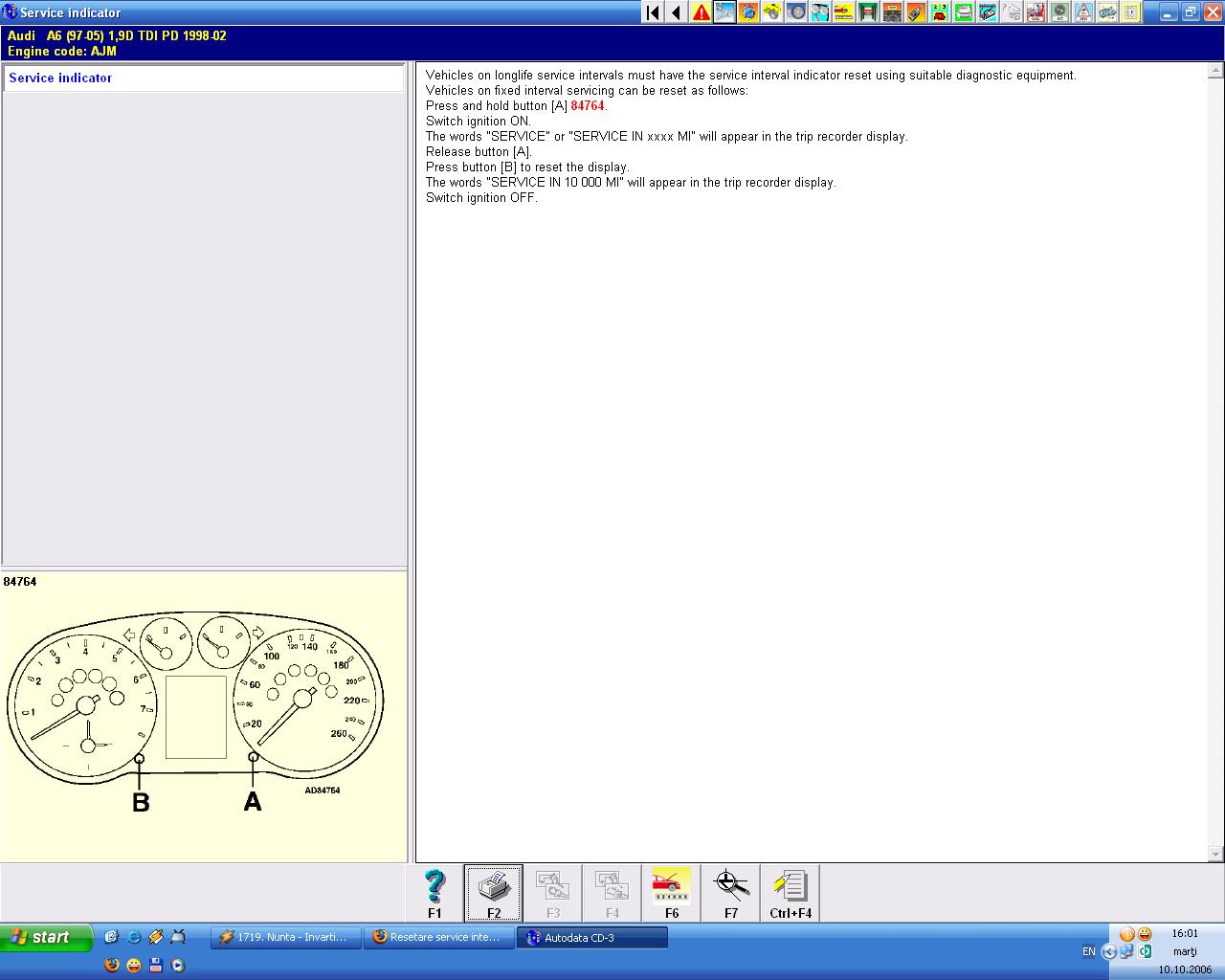Open the red warning triangle icon
The height and width of the screenshot is (980, 1225).
click(701, 12)
